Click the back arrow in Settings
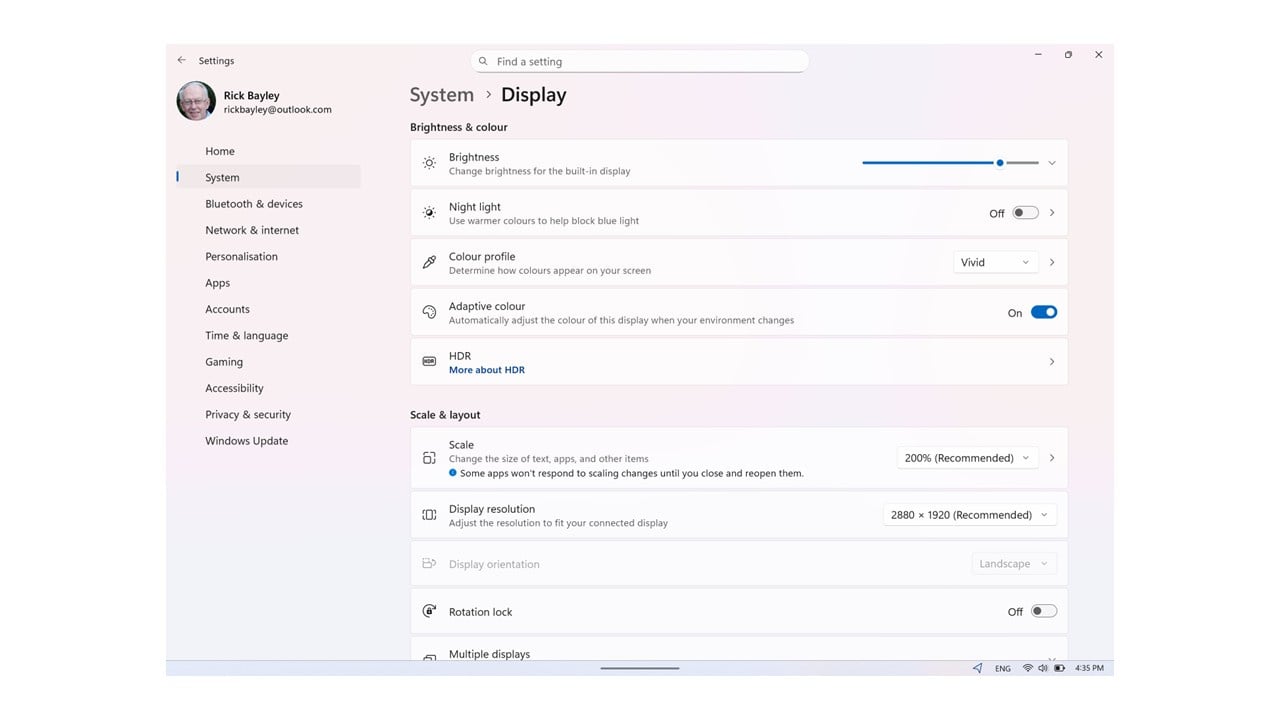Image resolution: width=1280 pixels, height=720 pixels. 181,60
